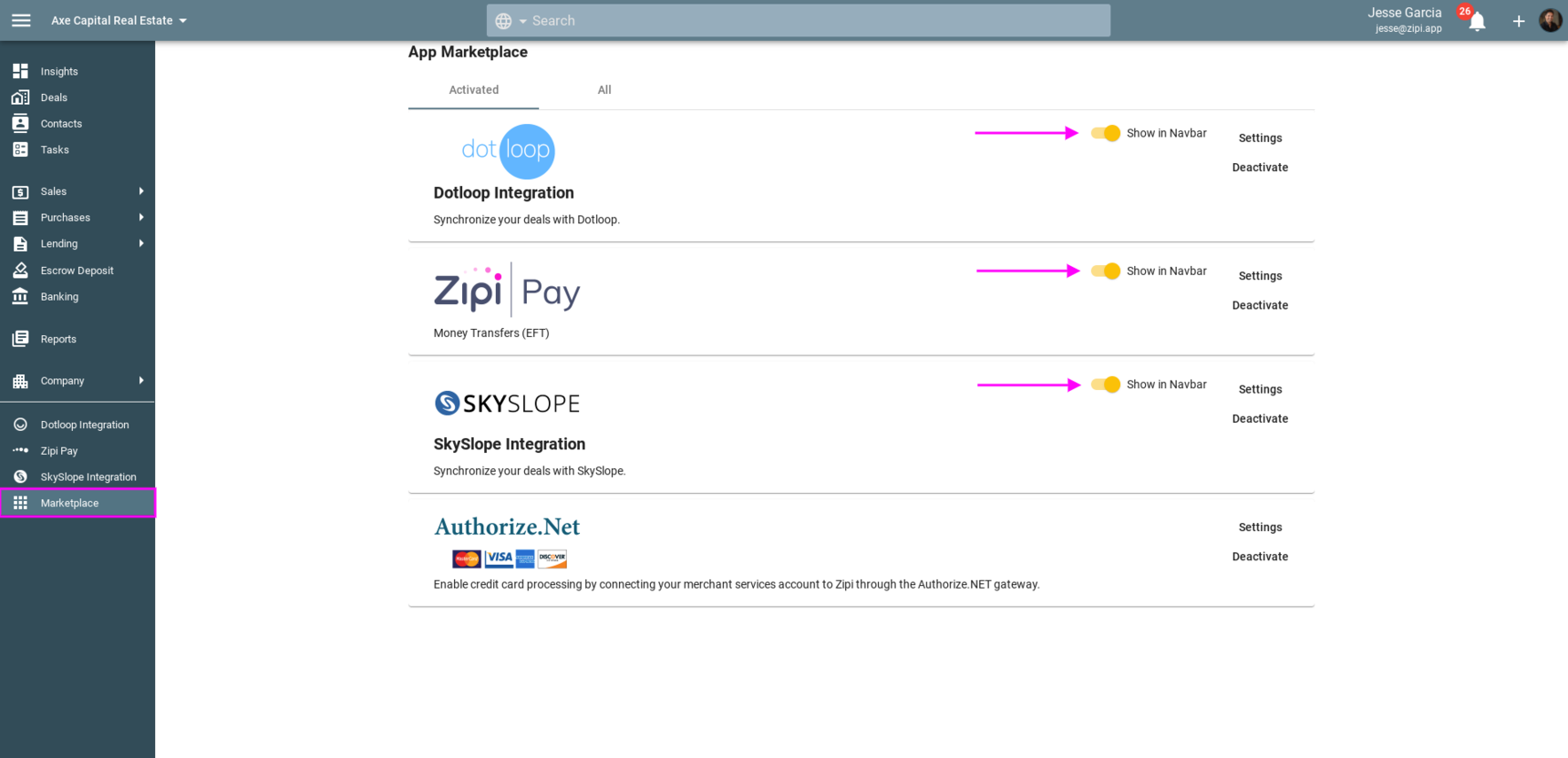Click the plus add icon
The width and height of the screenshot is (1568, 758).
(x=1519, y=21)
